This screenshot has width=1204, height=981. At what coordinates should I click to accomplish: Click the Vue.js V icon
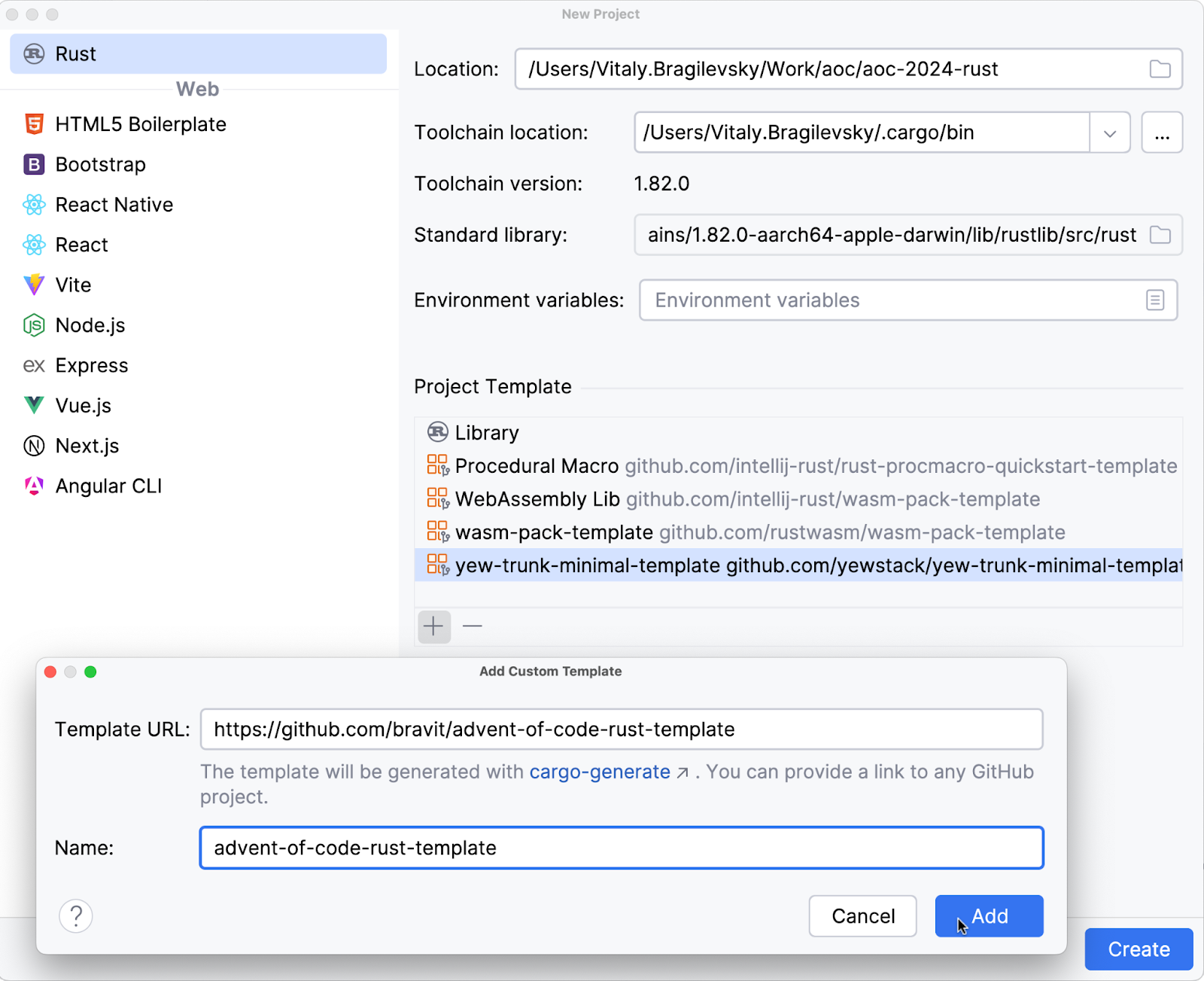click(x=34, y=405)
